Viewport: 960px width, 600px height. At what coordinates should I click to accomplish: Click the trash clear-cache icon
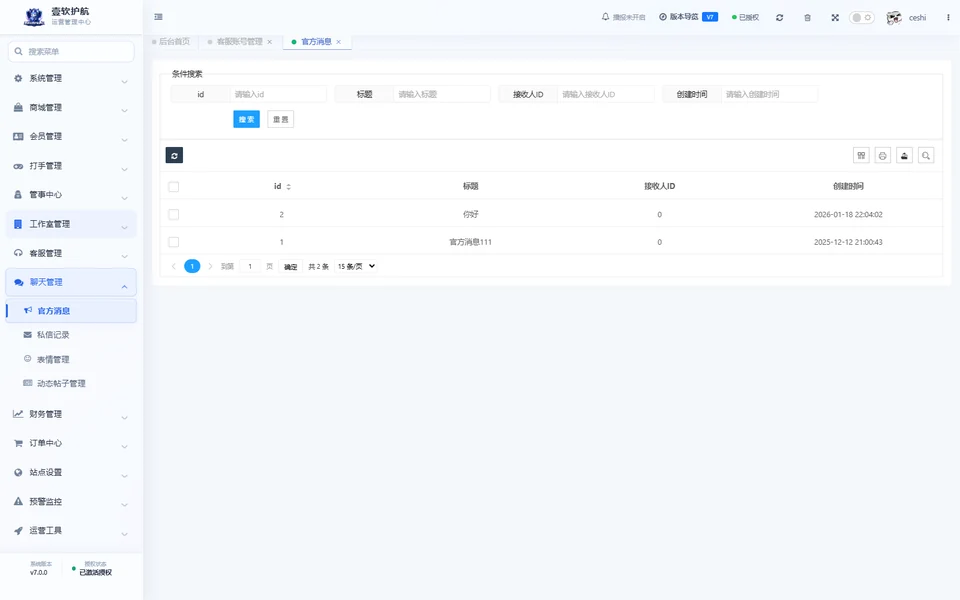(808, 18)
